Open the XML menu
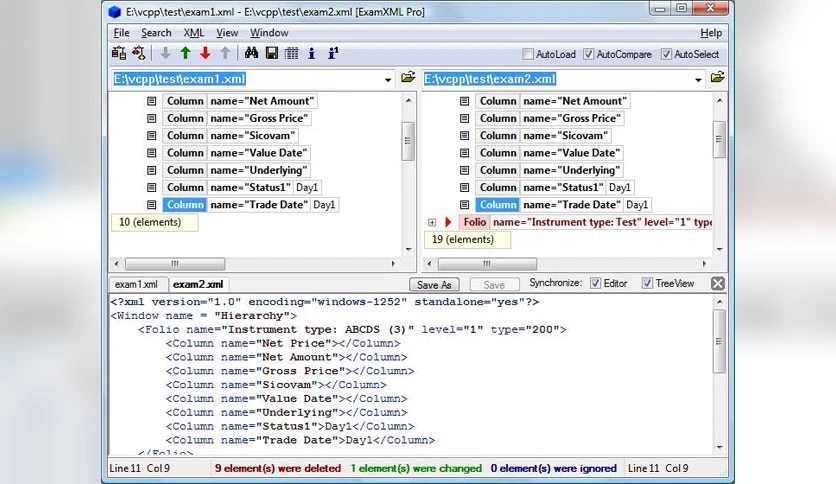 [x=194, y=33]
